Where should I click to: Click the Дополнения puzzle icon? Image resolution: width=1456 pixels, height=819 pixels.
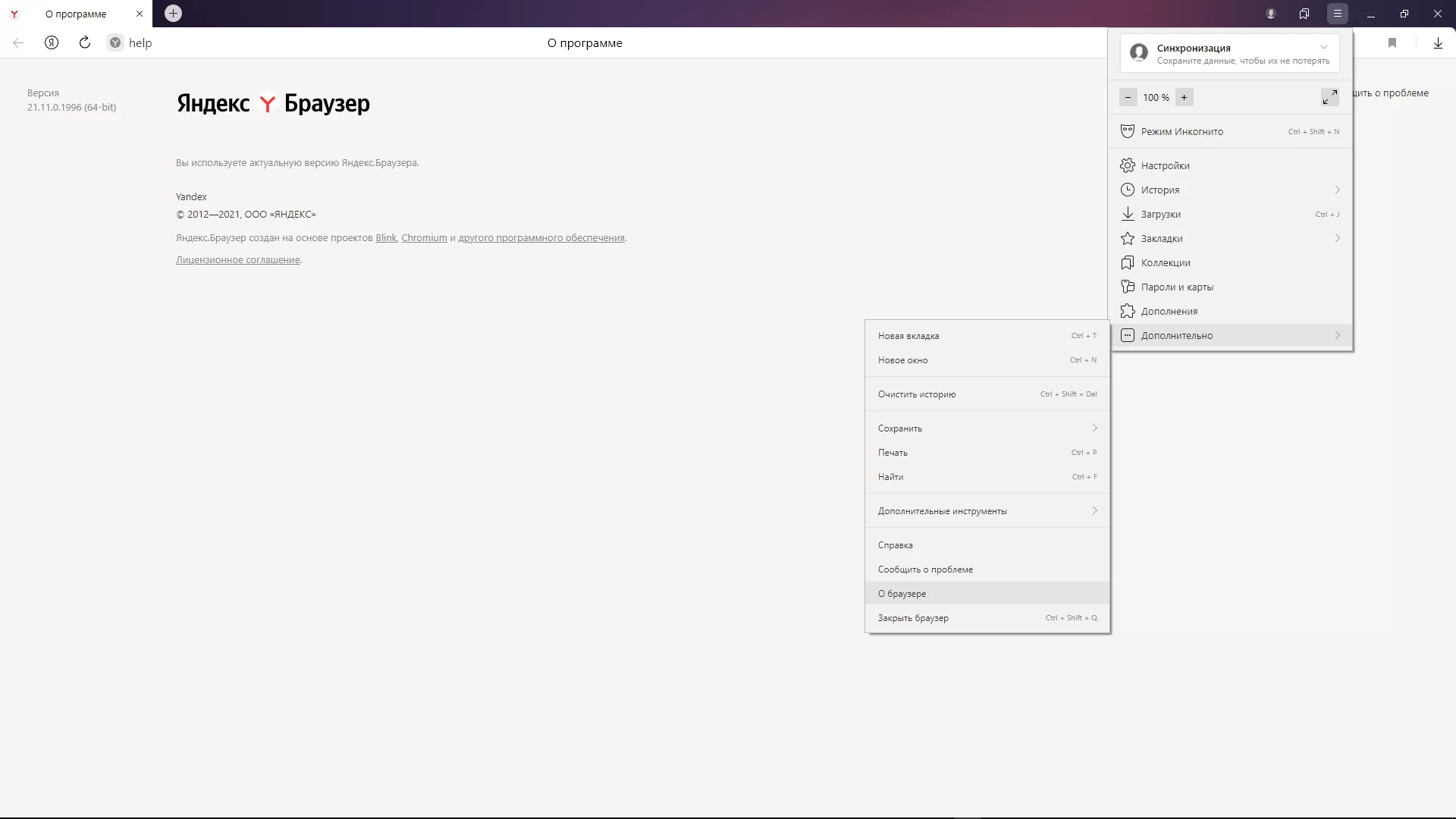click(x=1128, y=311)
